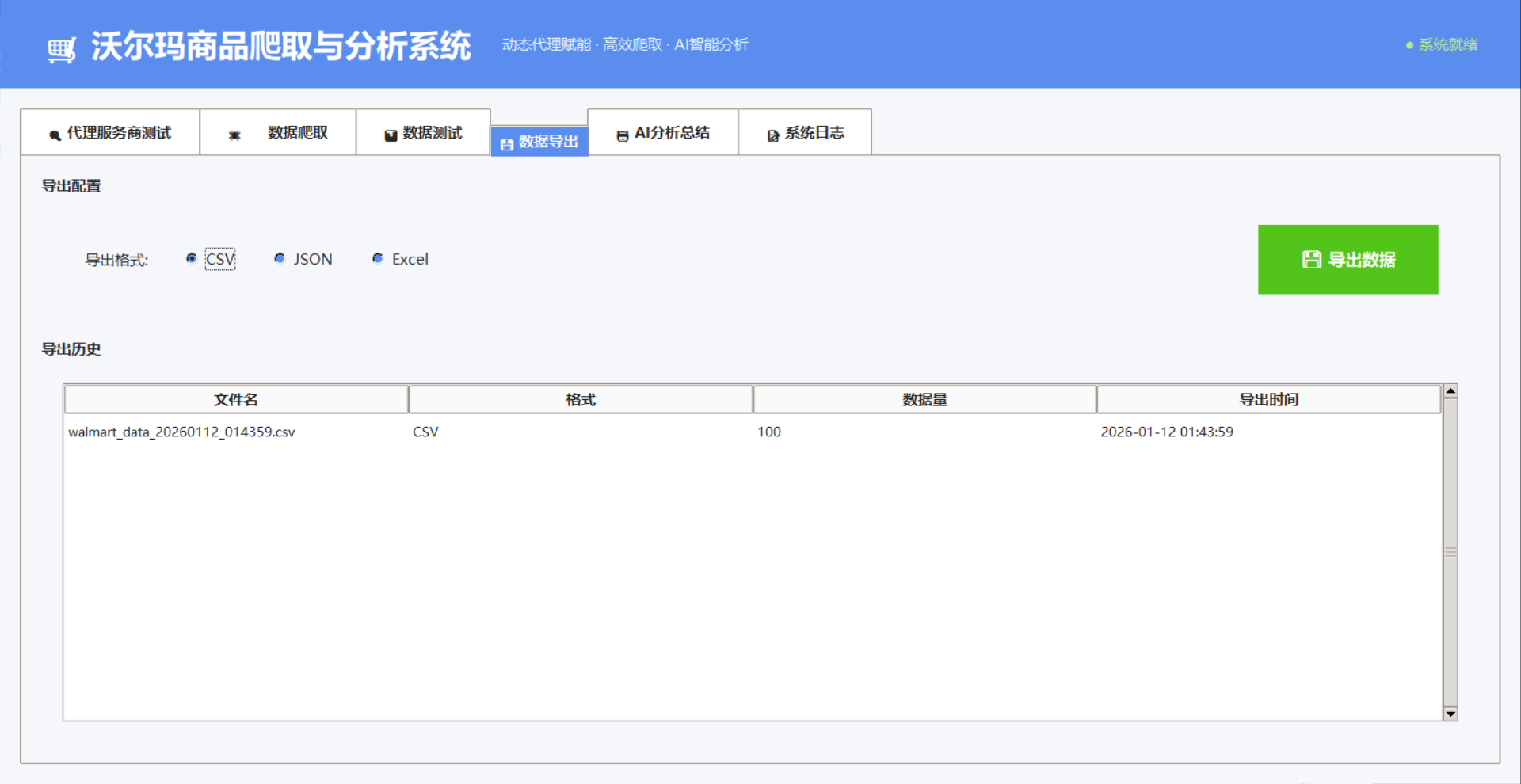The height and width of the screenshot is (784, 1521).
Task: Open the 数据测试 tab
Action: 424,132
